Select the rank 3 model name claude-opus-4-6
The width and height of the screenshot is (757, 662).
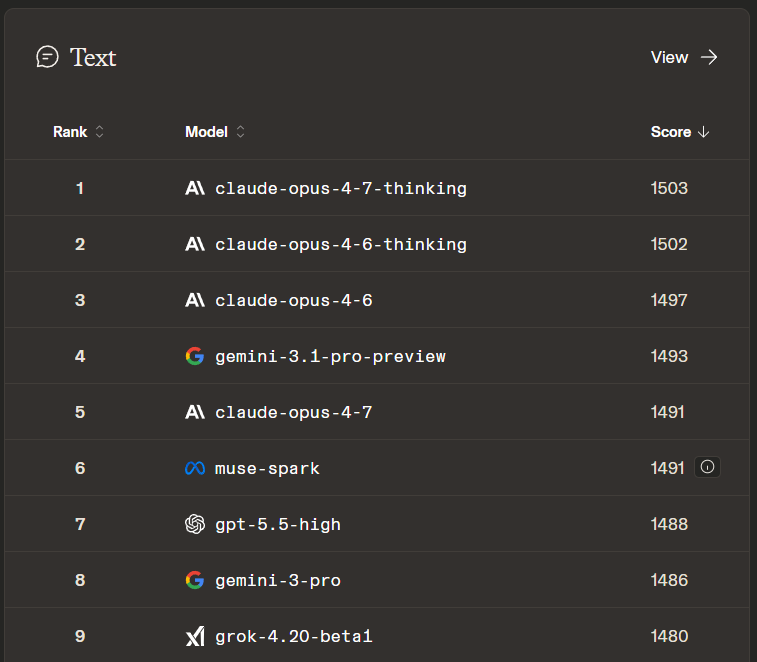click(x=294, y=300)
